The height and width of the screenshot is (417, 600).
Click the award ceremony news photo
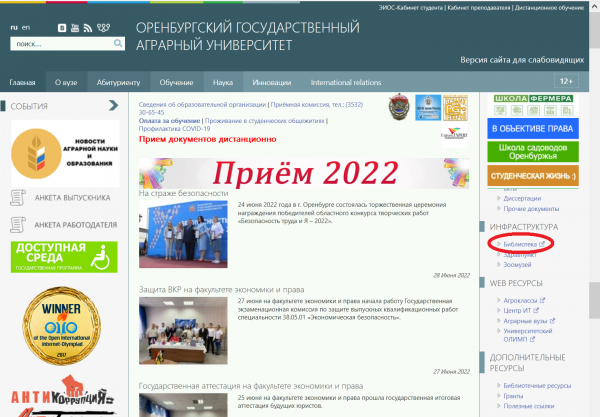[x=183, y=234]
